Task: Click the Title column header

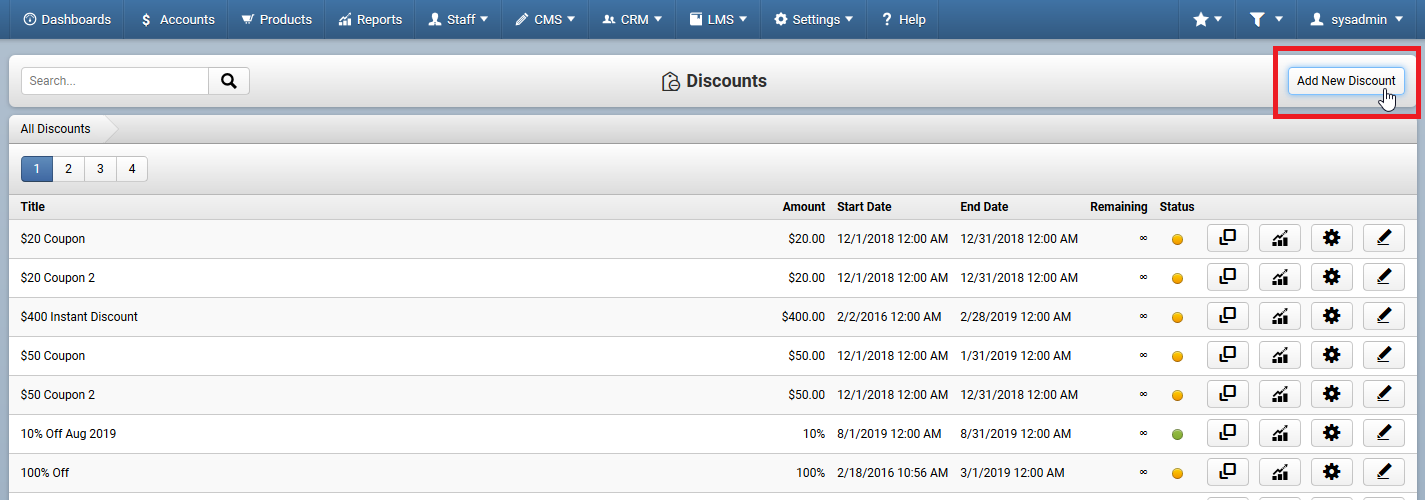Action: point(33,207)
